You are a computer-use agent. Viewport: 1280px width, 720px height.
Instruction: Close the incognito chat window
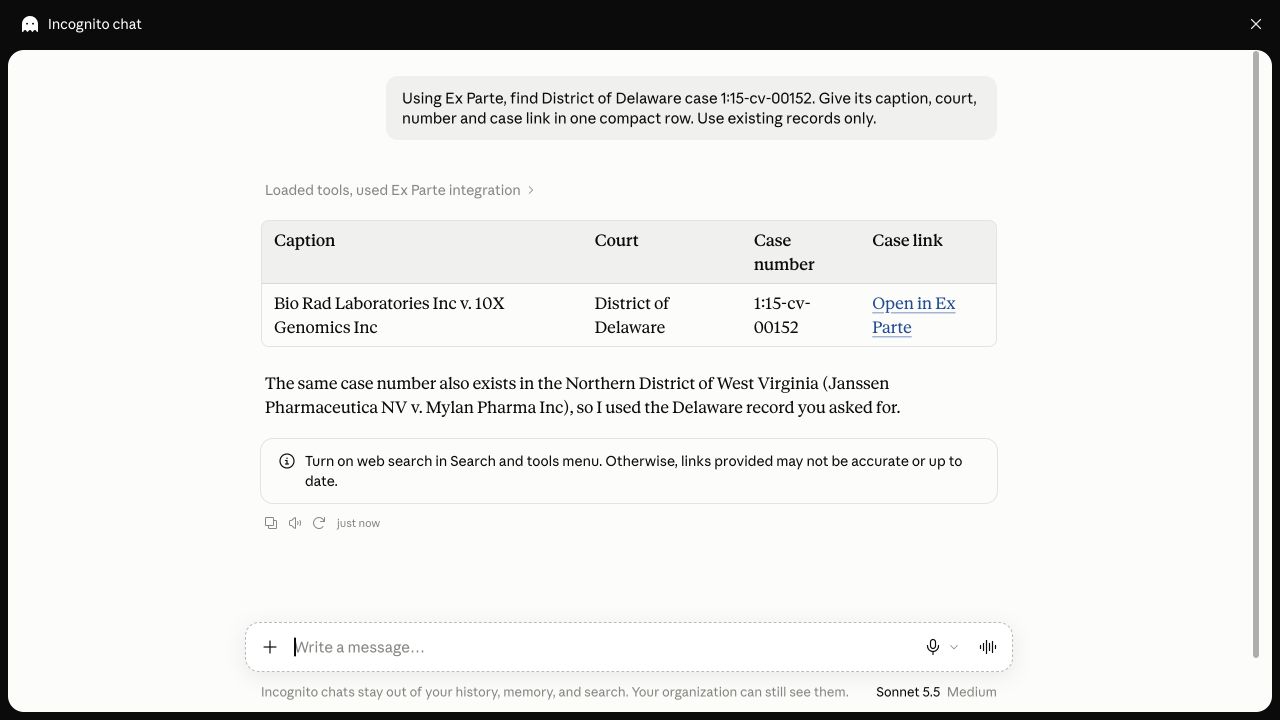click(1256, 24)
